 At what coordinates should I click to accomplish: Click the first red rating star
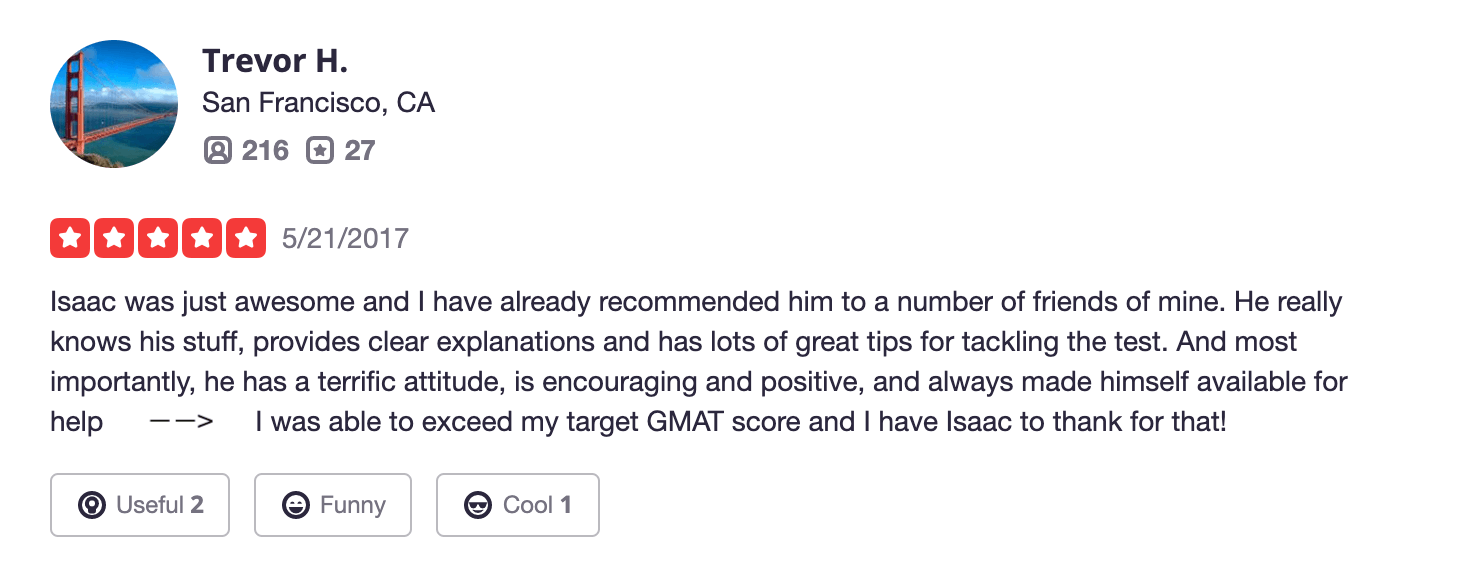pyautogui.click(x=70, y=238)
